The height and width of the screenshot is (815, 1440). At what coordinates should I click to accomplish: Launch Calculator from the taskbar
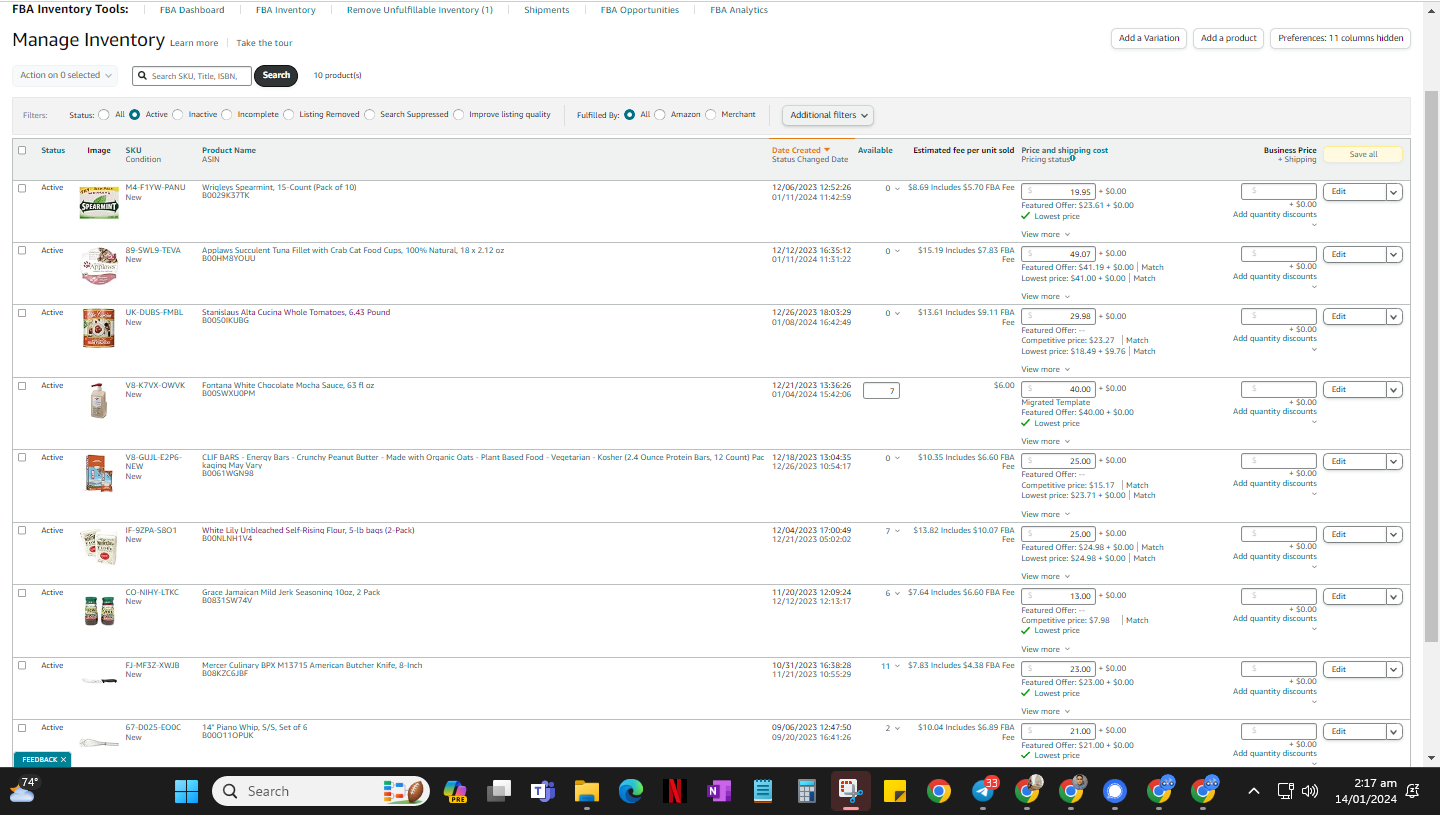coord(807,791)
